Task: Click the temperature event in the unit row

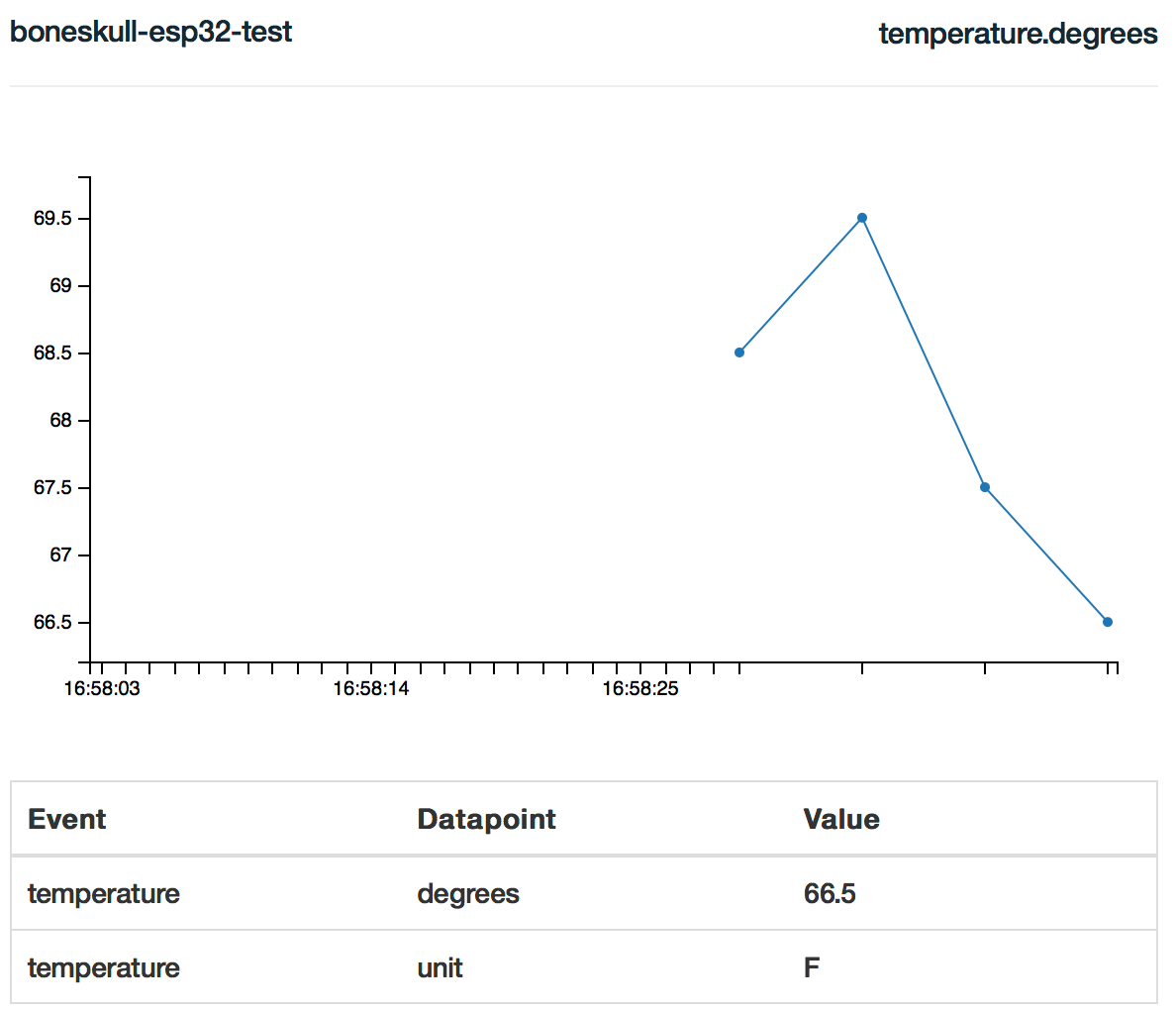Action: click(104, 967)
